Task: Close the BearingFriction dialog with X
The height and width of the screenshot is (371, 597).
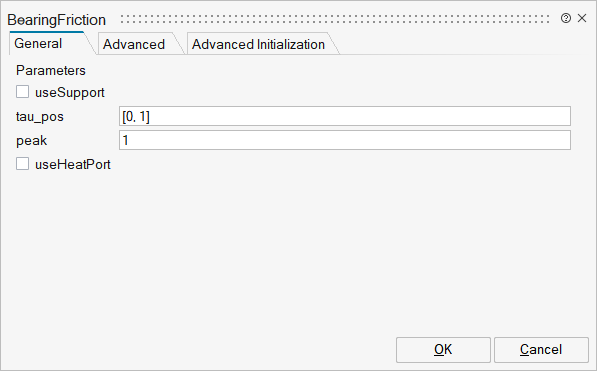Action: (582, 18)
